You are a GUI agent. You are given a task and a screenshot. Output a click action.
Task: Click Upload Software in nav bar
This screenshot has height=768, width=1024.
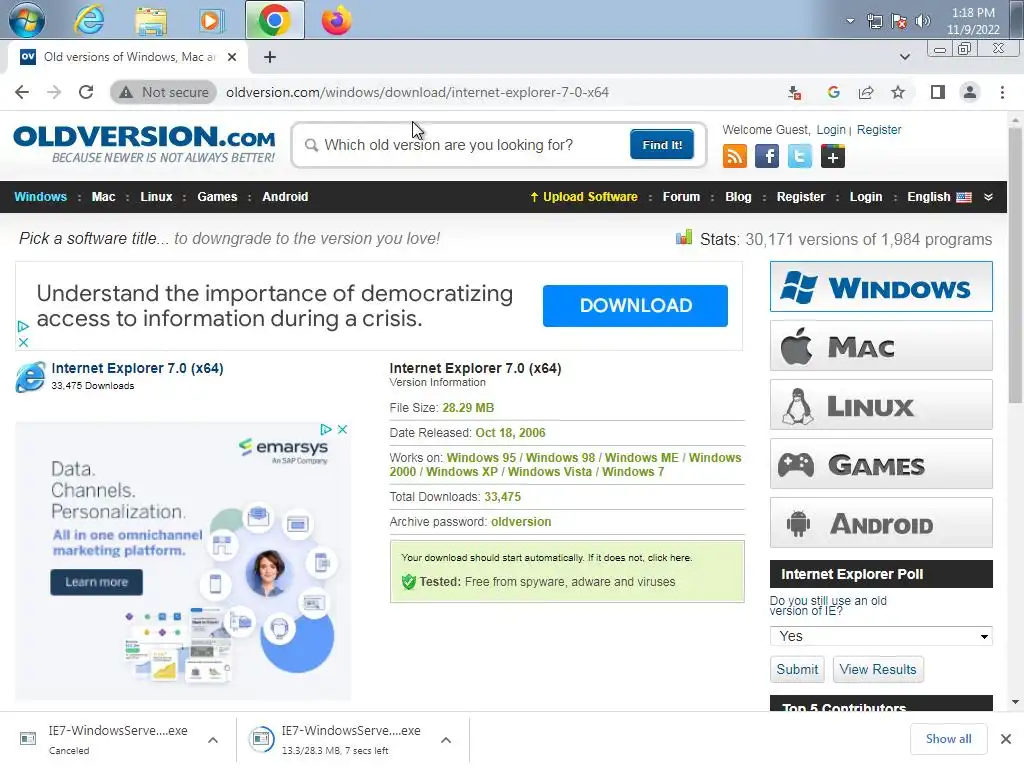[x=584, y=197]
